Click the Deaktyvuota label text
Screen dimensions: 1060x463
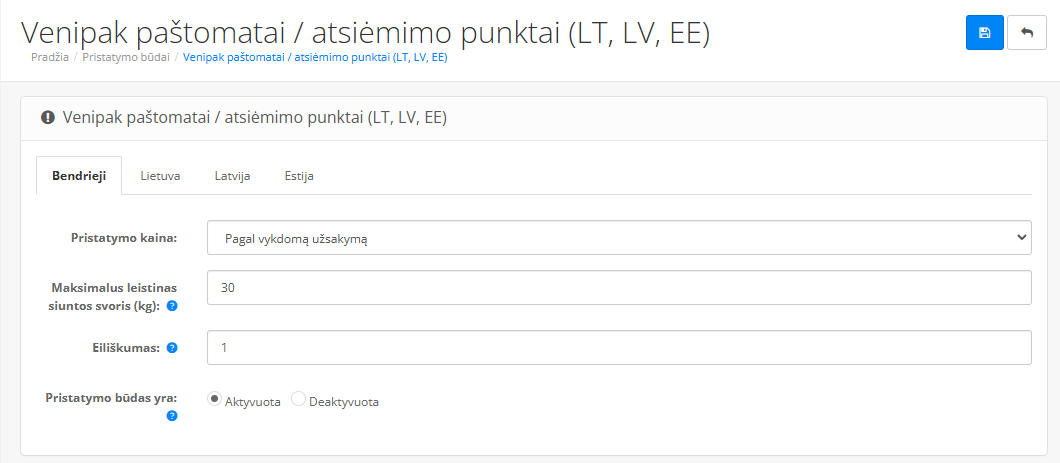pos(343,401)
